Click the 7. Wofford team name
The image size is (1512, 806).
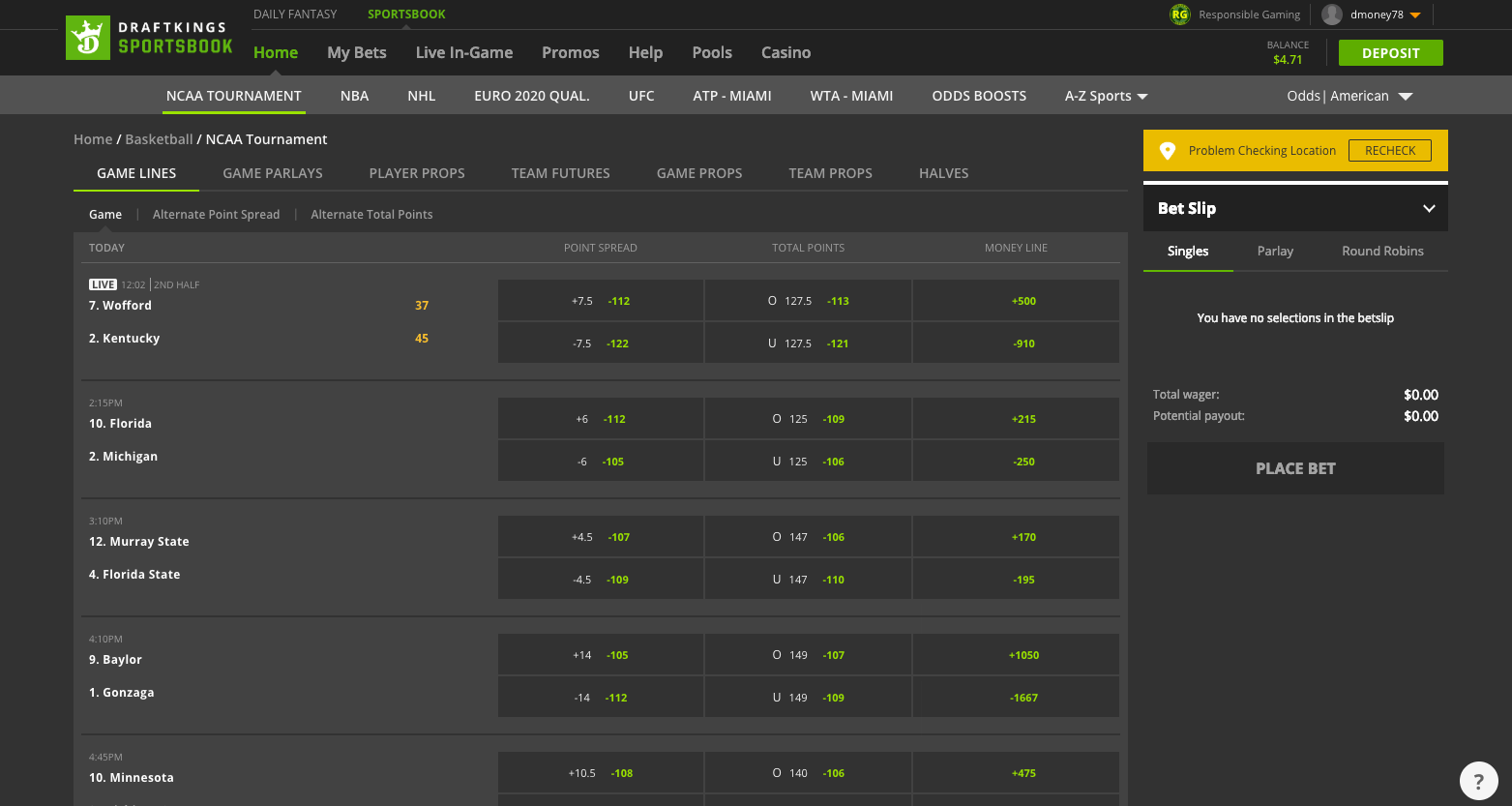click(120, 306)
